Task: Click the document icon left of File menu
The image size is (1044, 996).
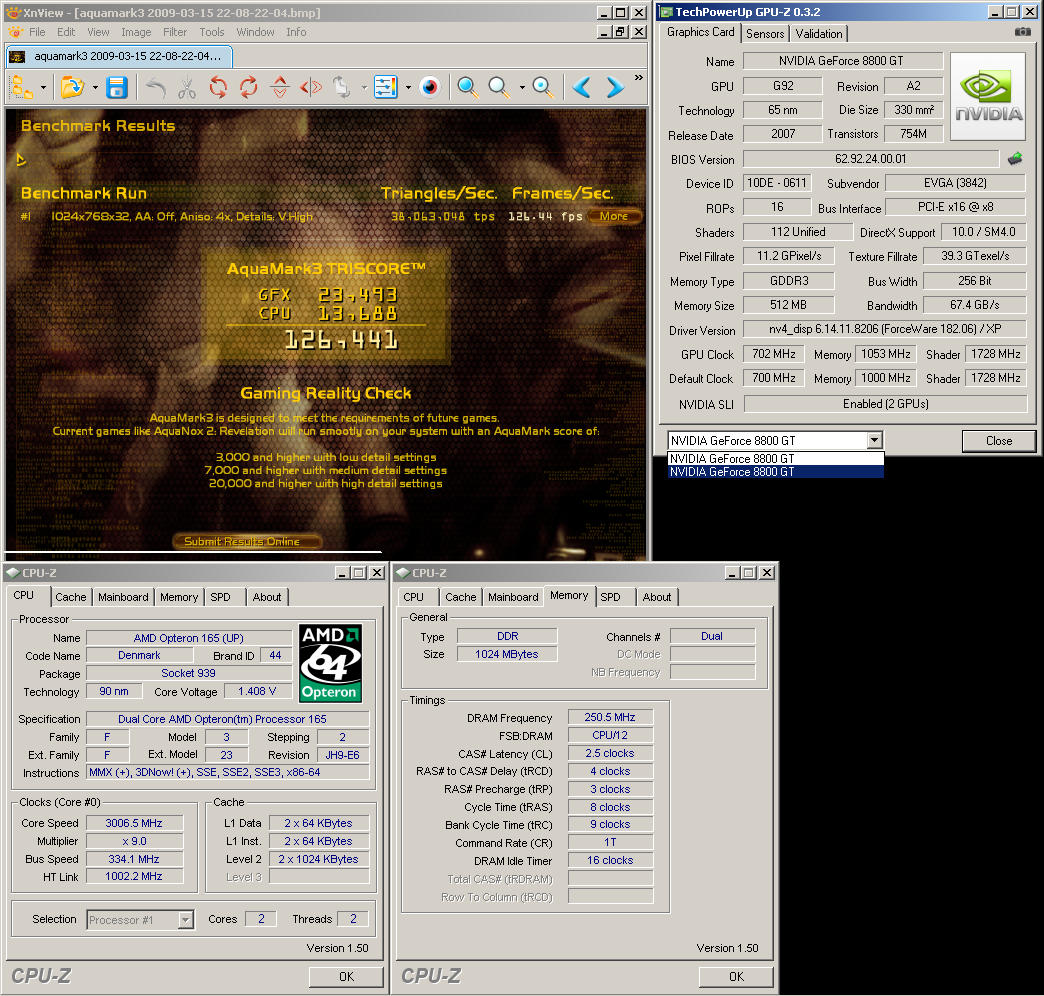Action: pos(15,32)
